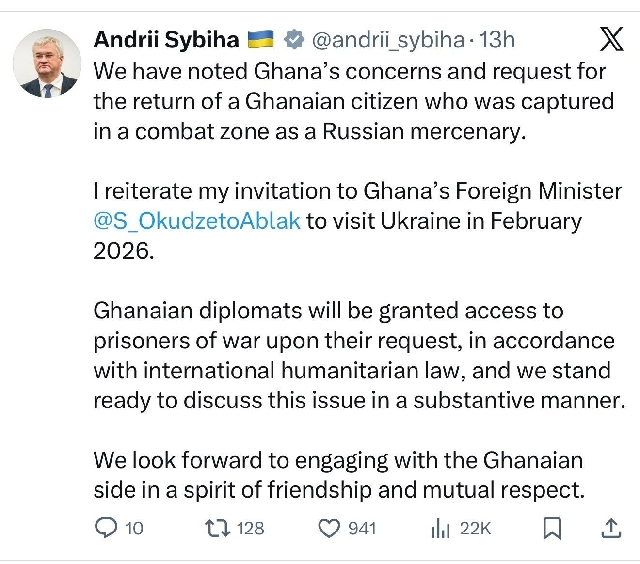Open Andrii Sybiha's profile picture
Image resolution: width=640 pixels, height=564 pixels.
pyautogui.click(x=47, y=63)
